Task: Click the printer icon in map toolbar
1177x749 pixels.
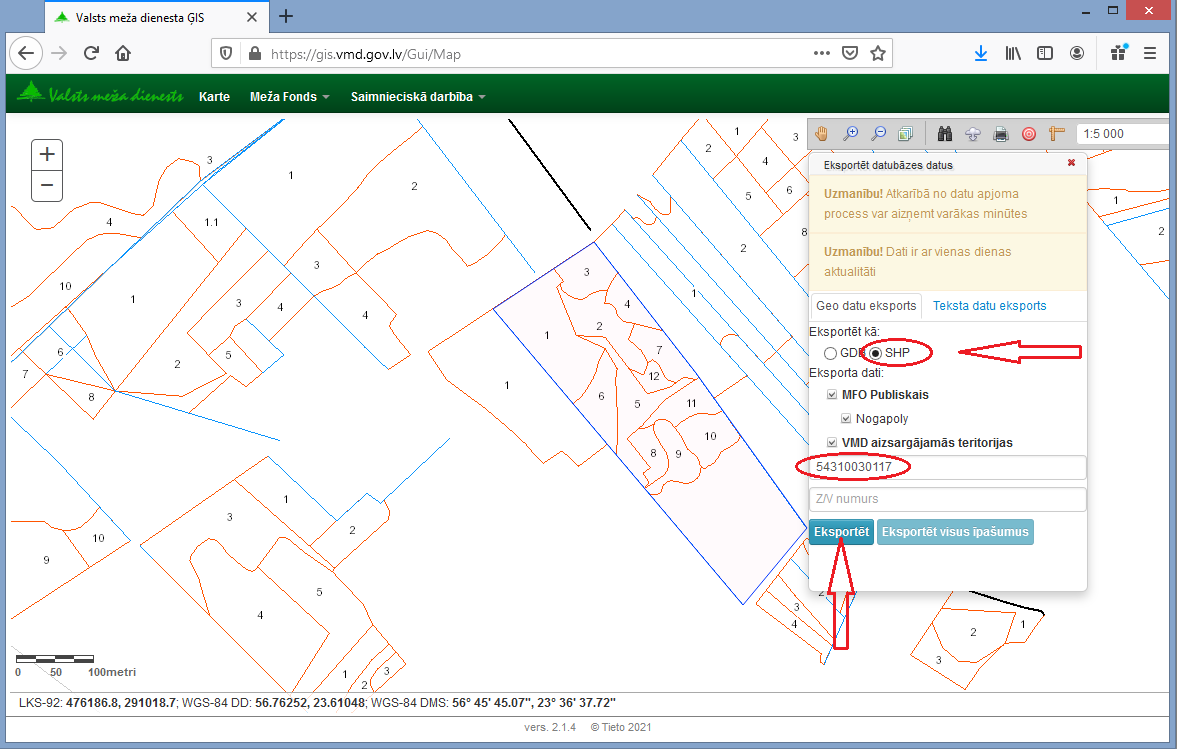Action: (x=1000, y=133)
